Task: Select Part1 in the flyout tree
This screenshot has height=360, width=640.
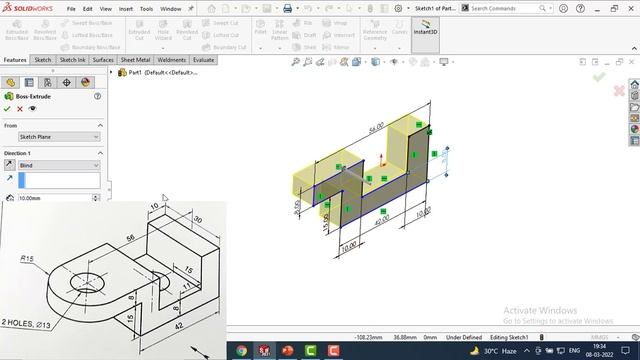Action: [158, 72]
